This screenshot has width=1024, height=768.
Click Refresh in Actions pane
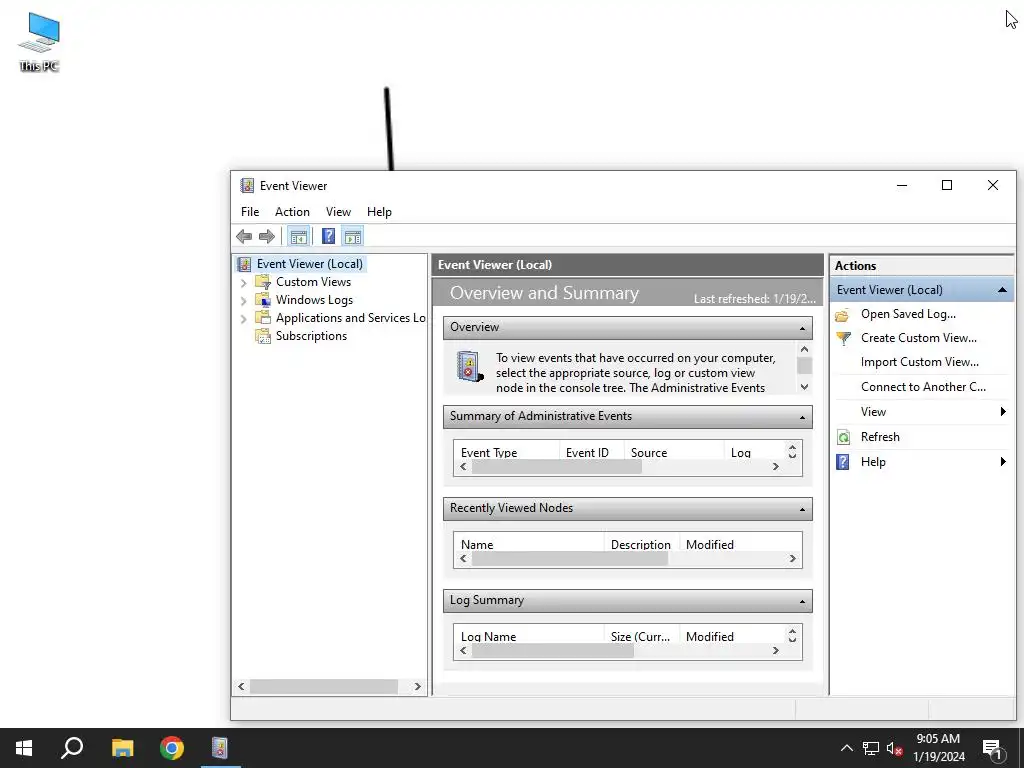coord(880,437)
